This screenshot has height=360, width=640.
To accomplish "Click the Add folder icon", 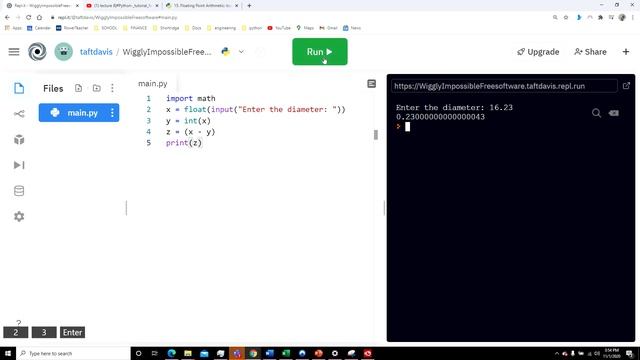I will [96, 88].
